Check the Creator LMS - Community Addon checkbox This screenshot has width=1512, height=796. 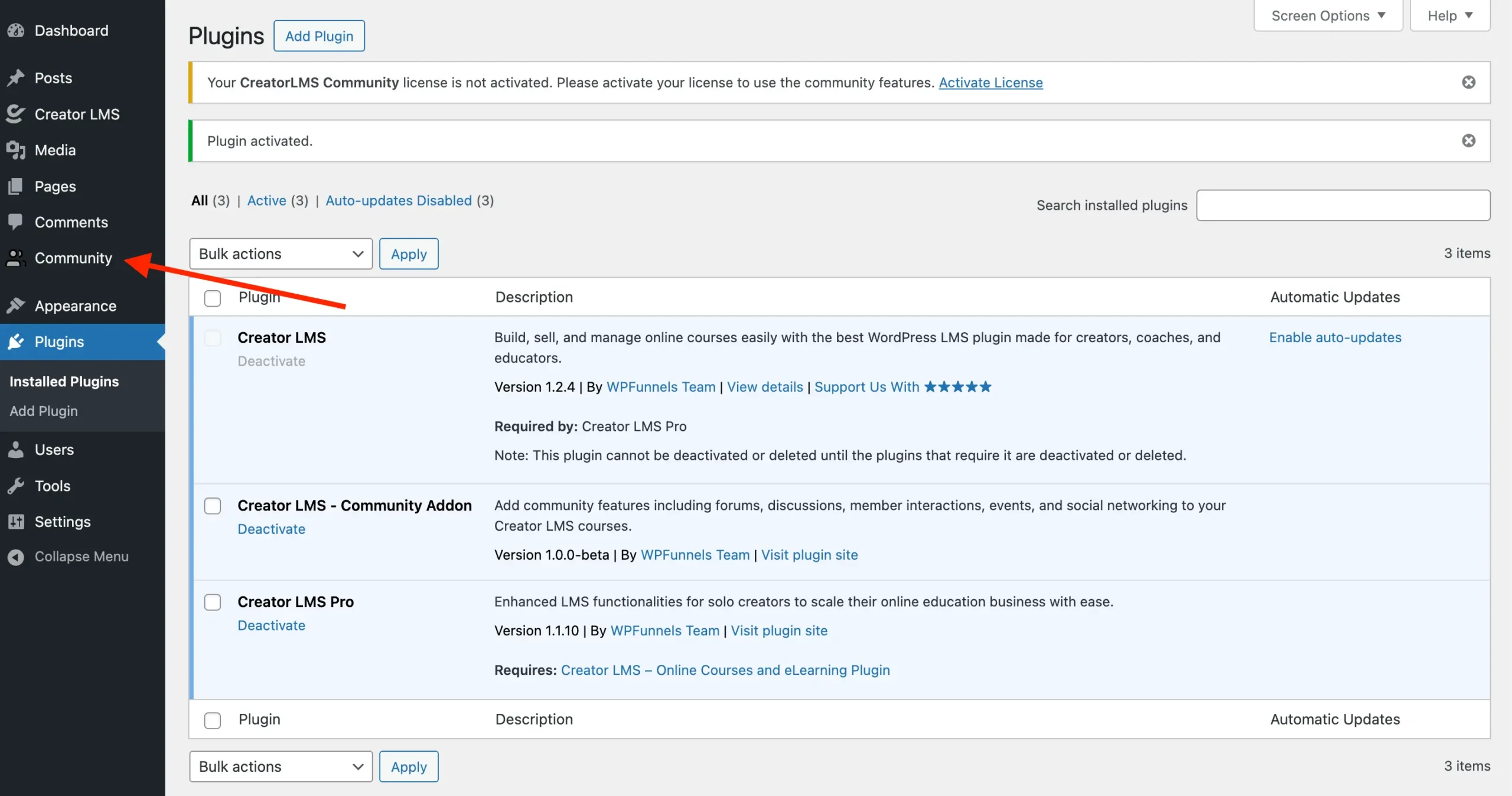pyautogui.click(x=213, y=506)
